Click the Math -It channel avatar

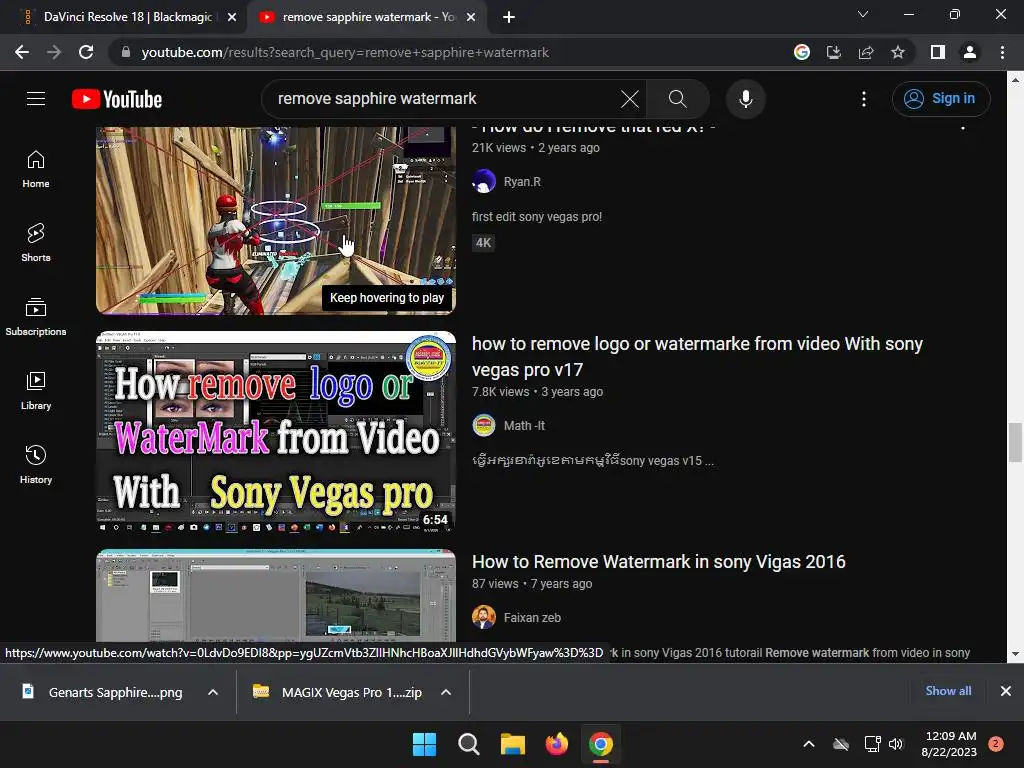(x=484, y=426)
